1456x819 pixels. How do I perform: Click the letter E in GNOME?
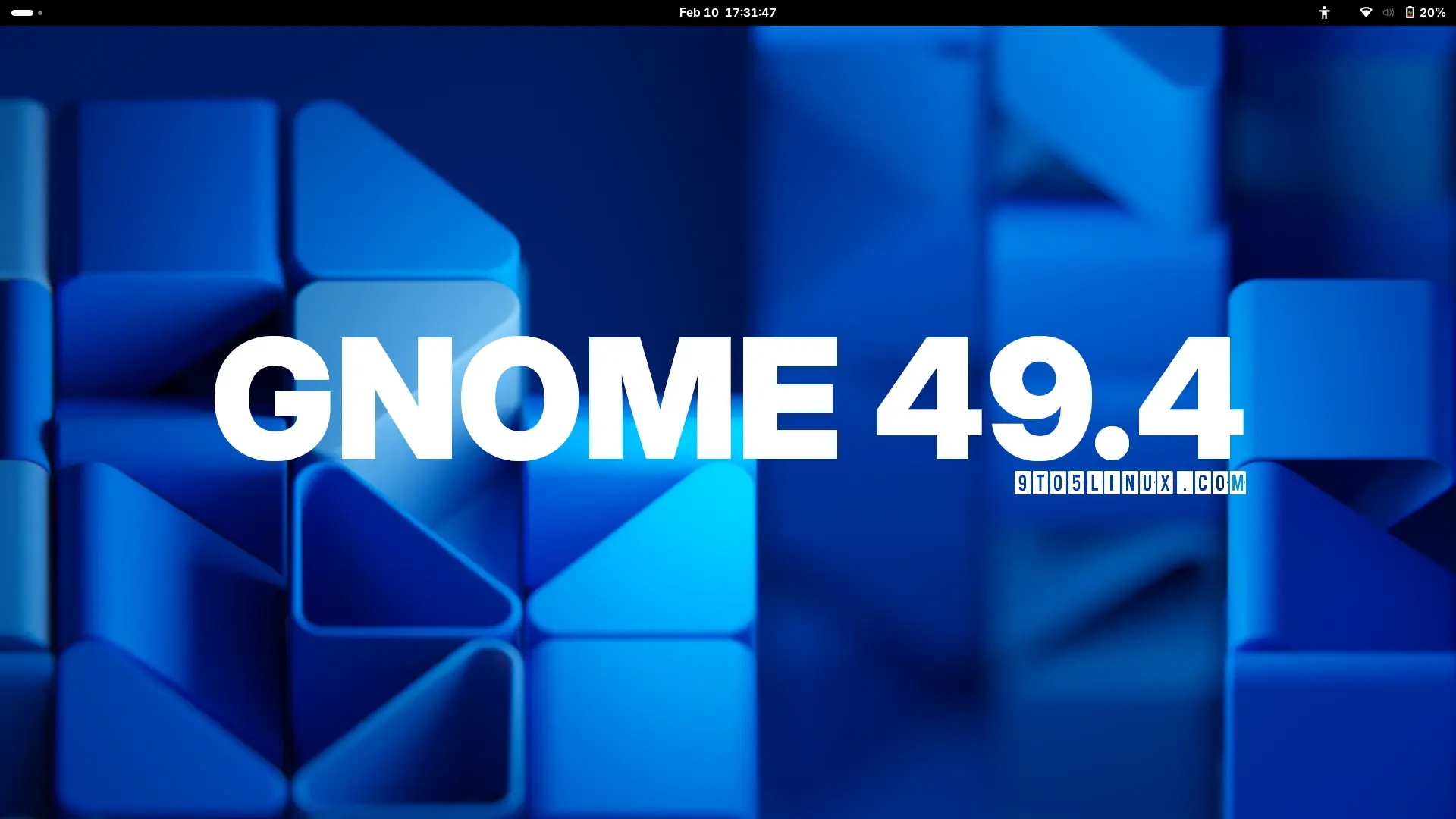790,399
